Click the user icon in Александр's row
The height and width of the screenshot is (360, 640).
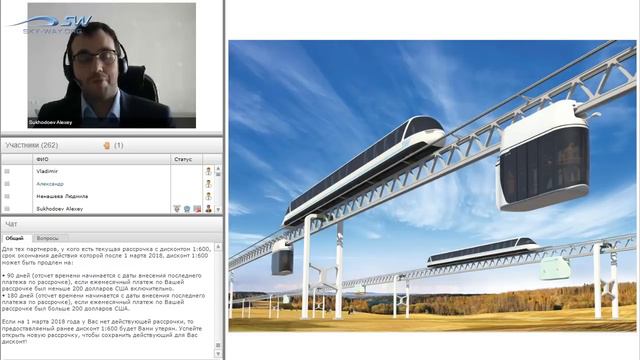209,184
